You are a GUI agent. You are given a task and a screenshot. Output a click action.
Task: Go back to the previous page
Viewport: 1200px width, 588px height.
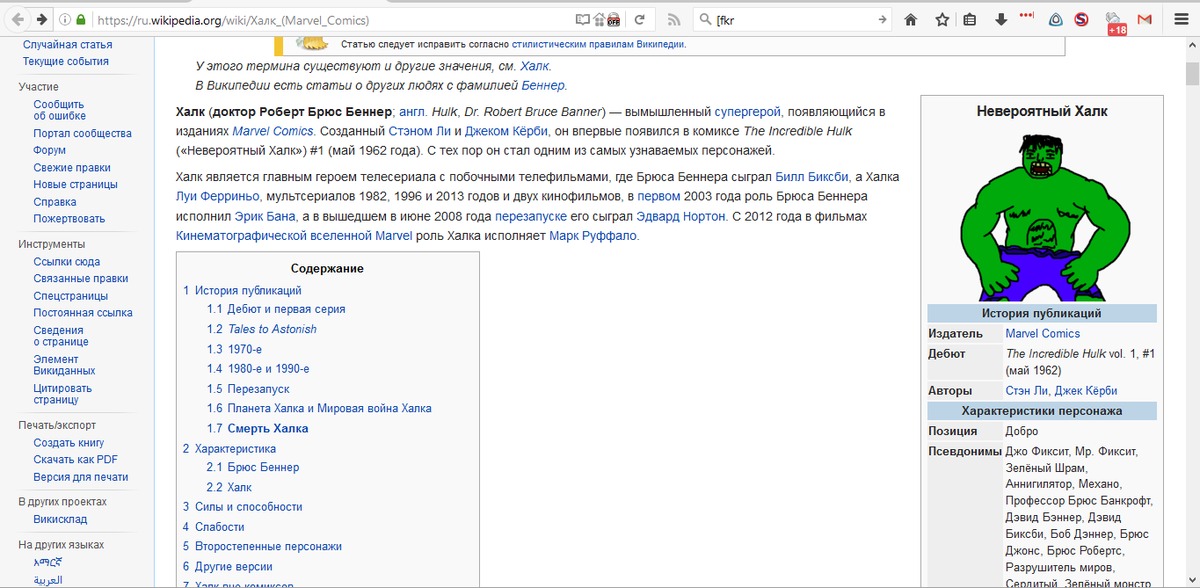pyautogui.click(x=17, y=19)
